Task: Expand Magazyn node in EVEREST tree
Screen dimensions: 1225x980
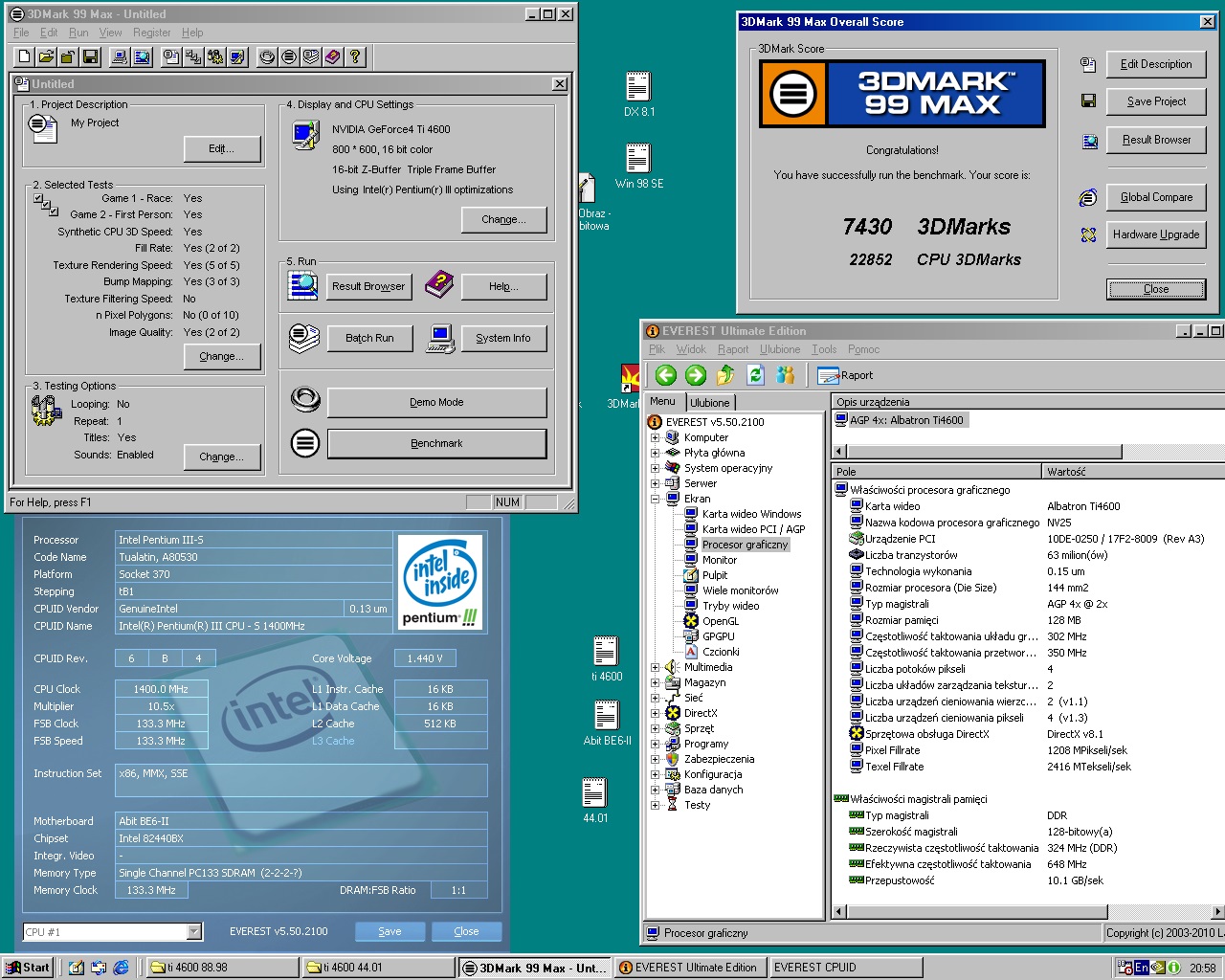Action: tap(656, 682)
